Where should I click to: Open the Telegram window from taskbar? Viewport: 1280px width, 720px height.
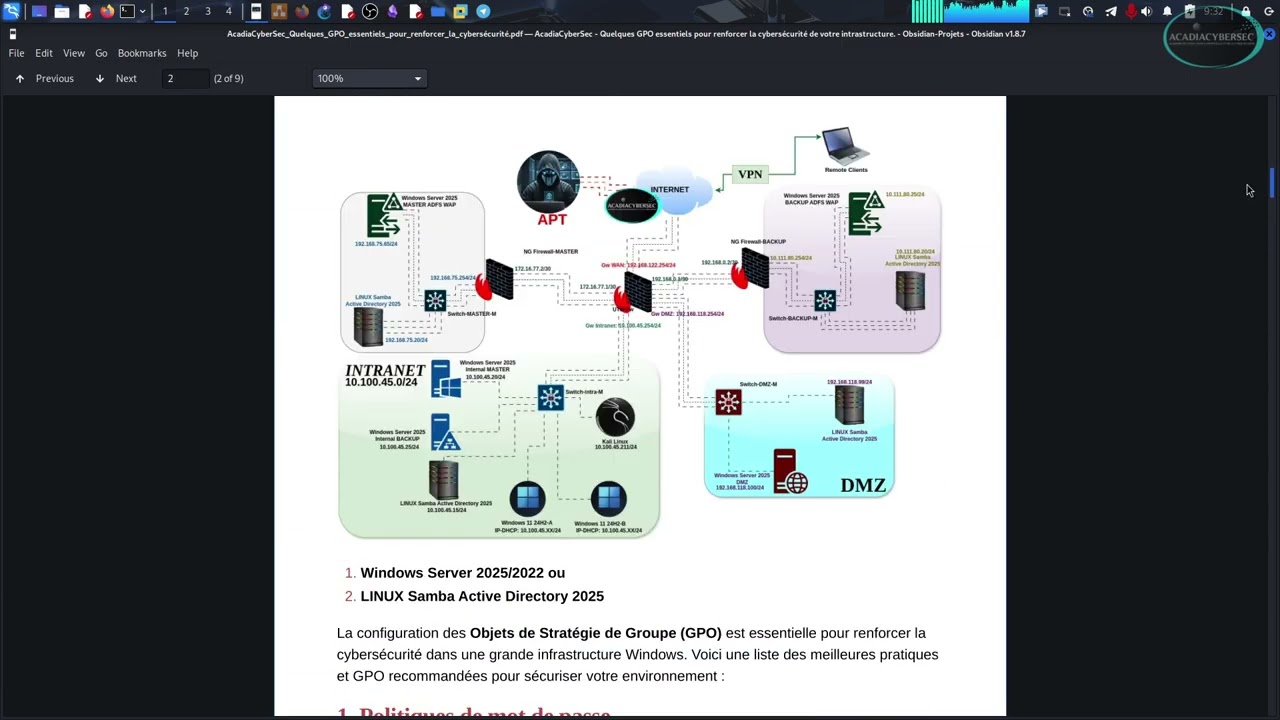483,11
